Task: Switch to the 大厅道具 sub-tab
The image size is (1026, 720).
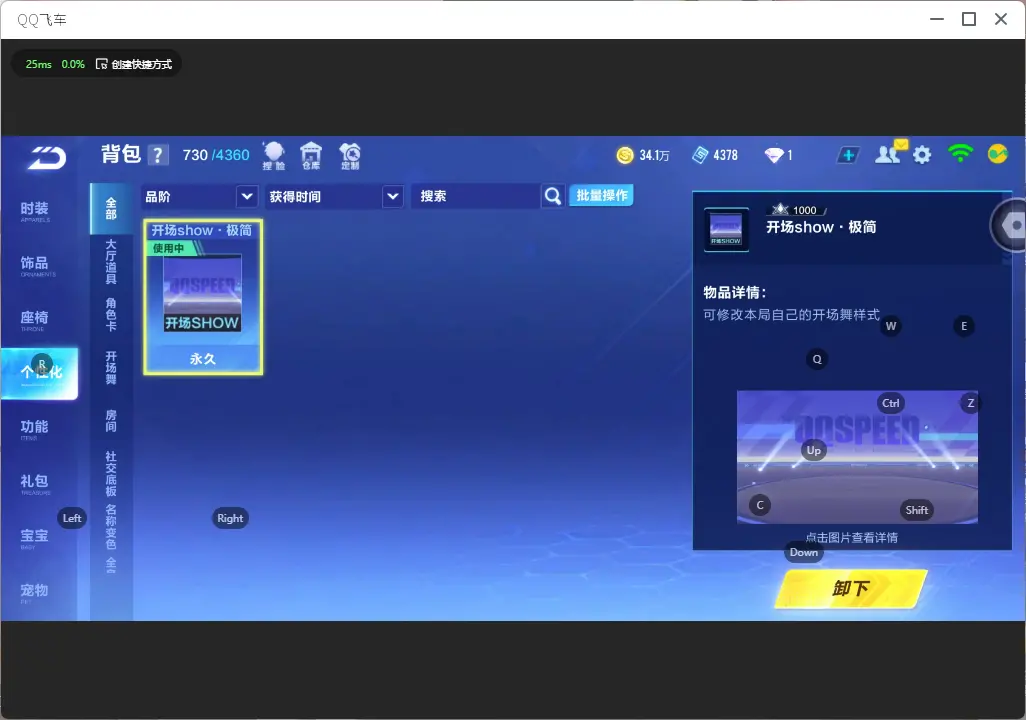Action: coord(111,261)
